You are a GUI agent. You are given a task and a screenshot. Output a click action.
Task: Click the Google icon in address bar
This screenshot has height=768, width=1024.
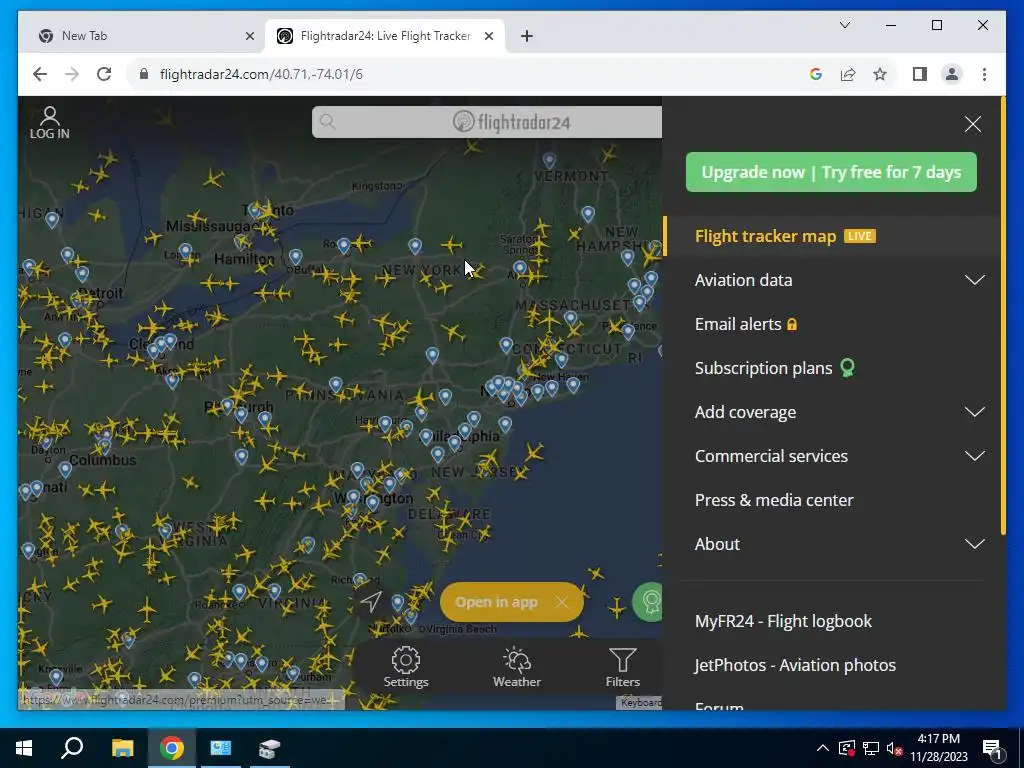click(x=816, y=74)
